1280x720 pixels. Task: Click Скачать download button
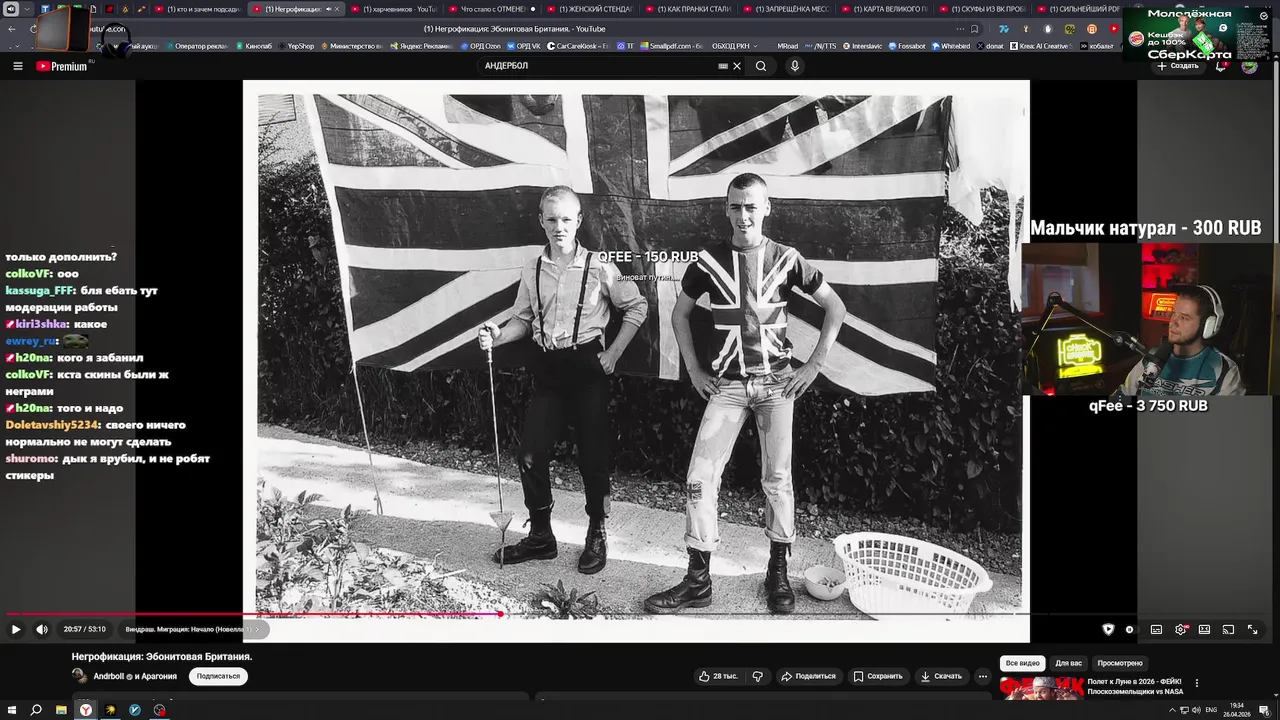tap(941, 676)
